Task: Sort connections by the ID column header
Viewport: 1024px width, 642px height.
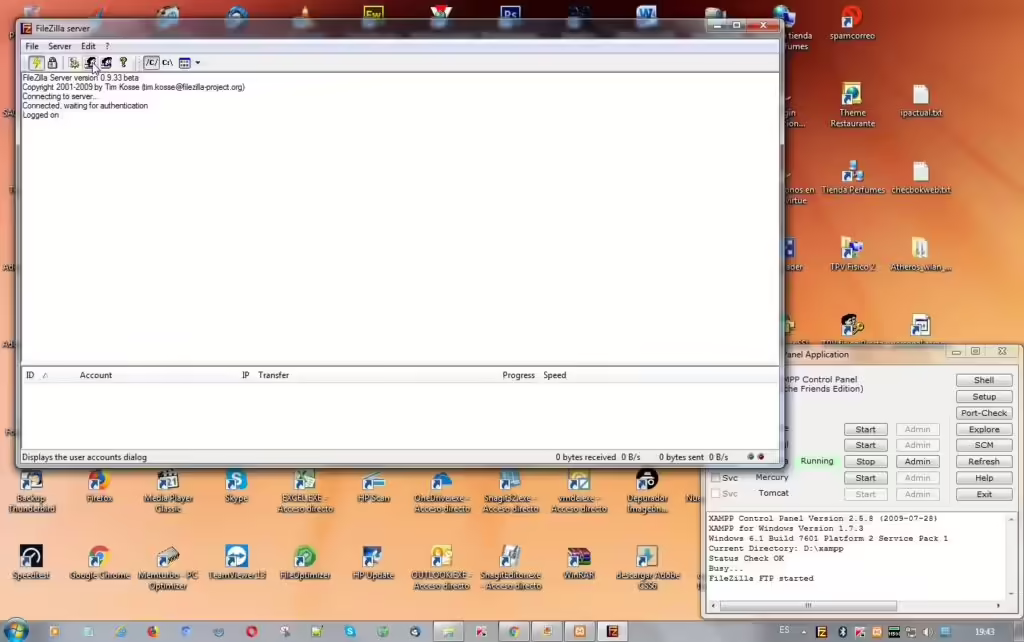Action: pyautogui.click(x=30, y=375)
